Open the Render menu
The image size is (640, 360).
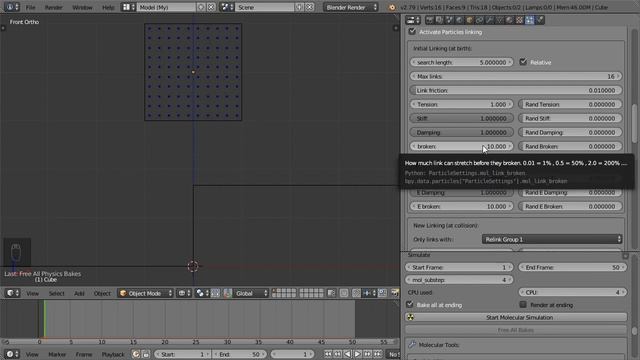pos(53,7)
